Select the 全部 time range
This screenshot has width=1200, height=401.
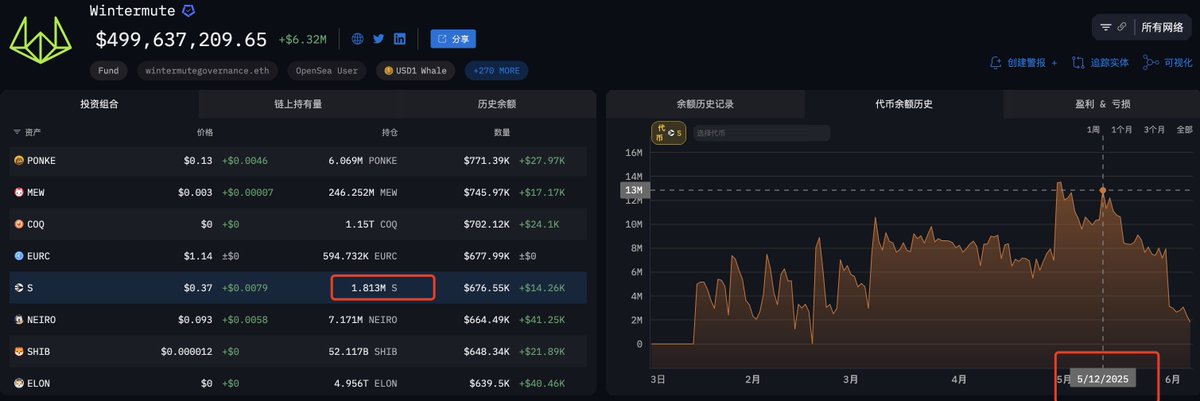(1184, 130)
